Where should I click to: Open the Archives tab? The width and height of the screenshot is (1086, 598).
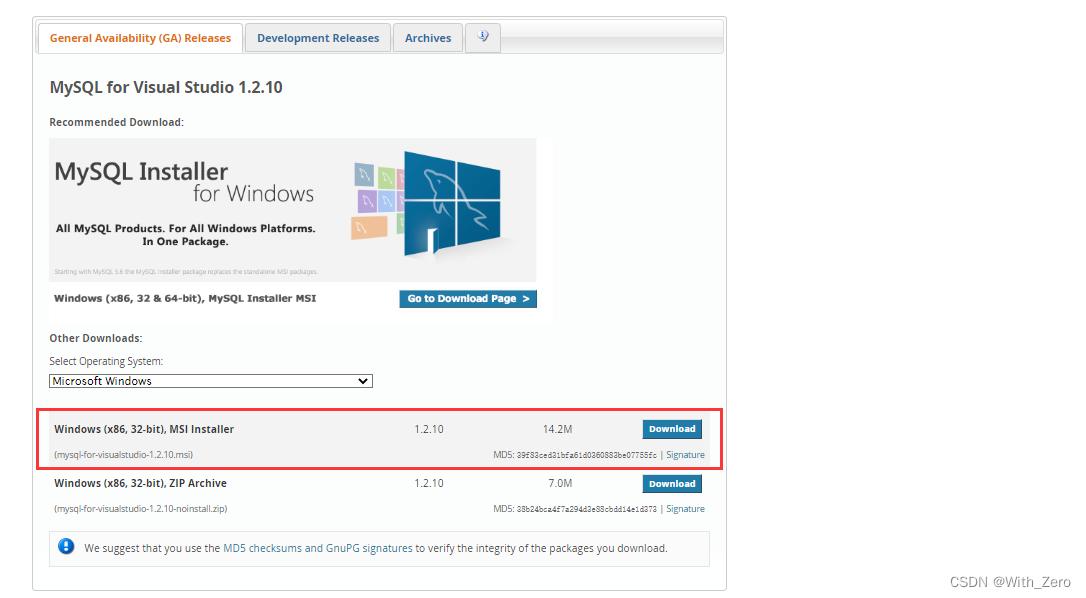pyautogui.click(x=428, y=38)
